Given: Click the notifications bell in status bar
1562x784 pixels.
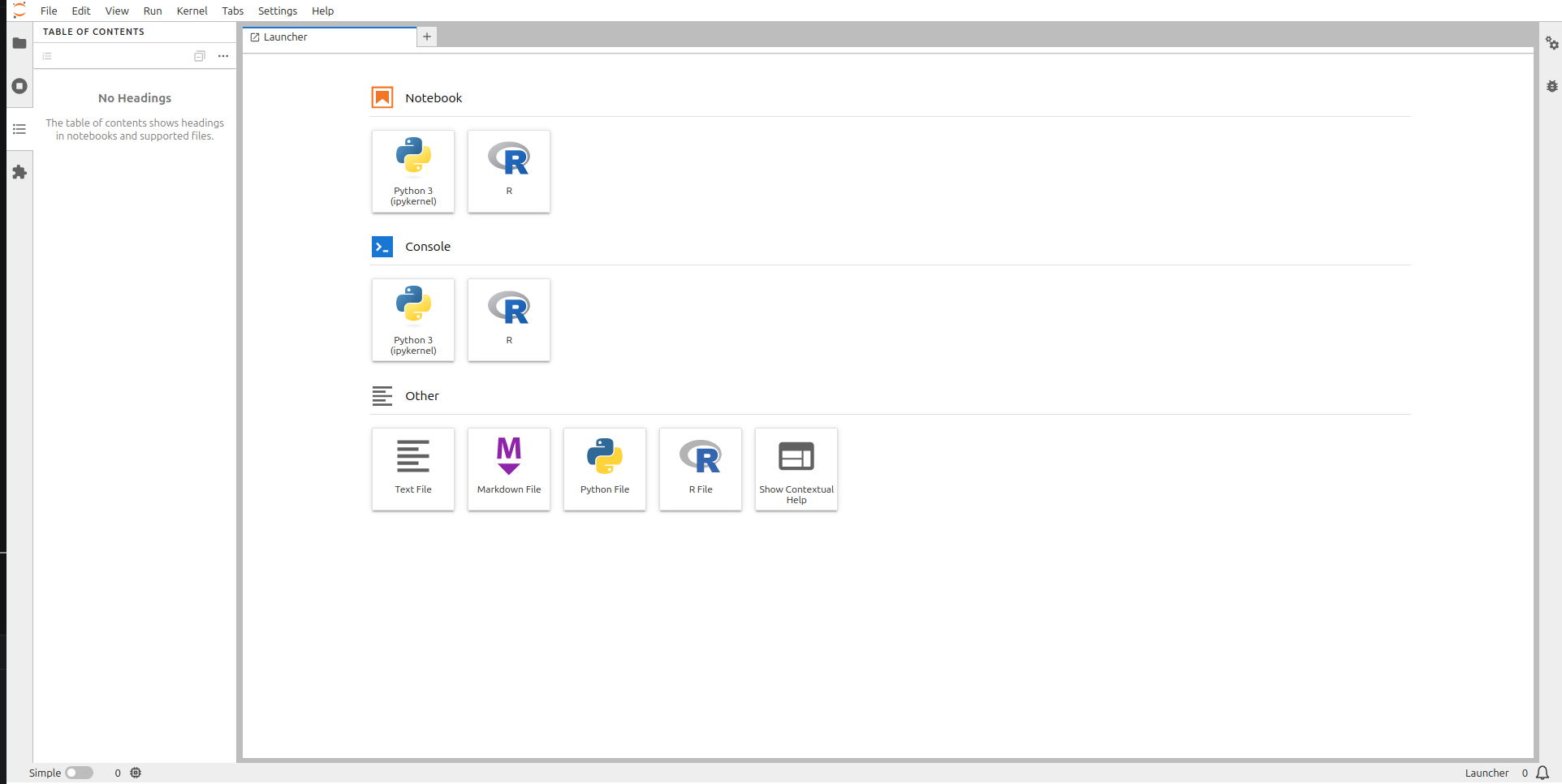Looking at the screenshot, I should (x=1543, y=773).
